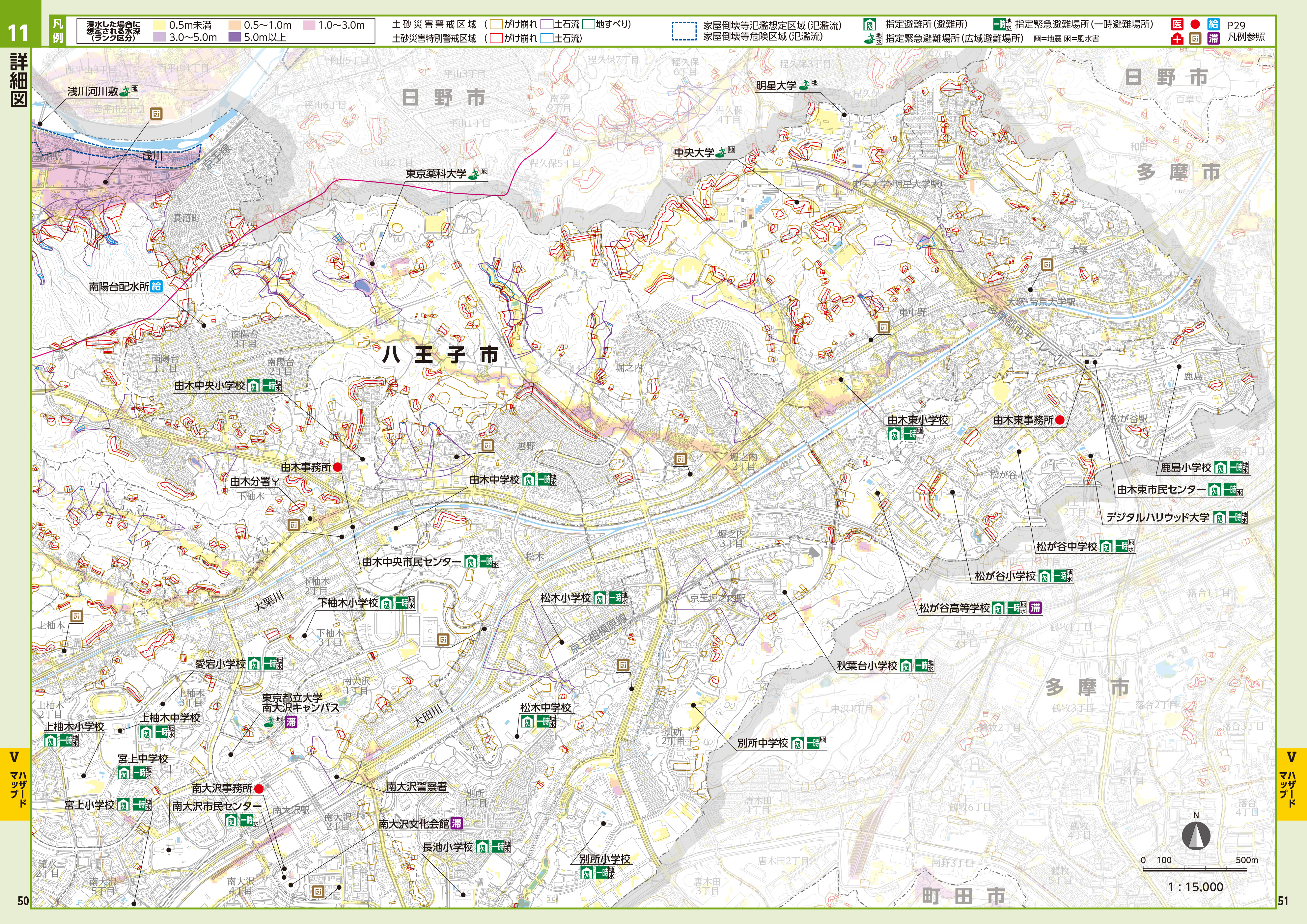The width and height of the screenshot is (1307, 924).
Task: Click the page number 50
Action: (x=23, y=901)
